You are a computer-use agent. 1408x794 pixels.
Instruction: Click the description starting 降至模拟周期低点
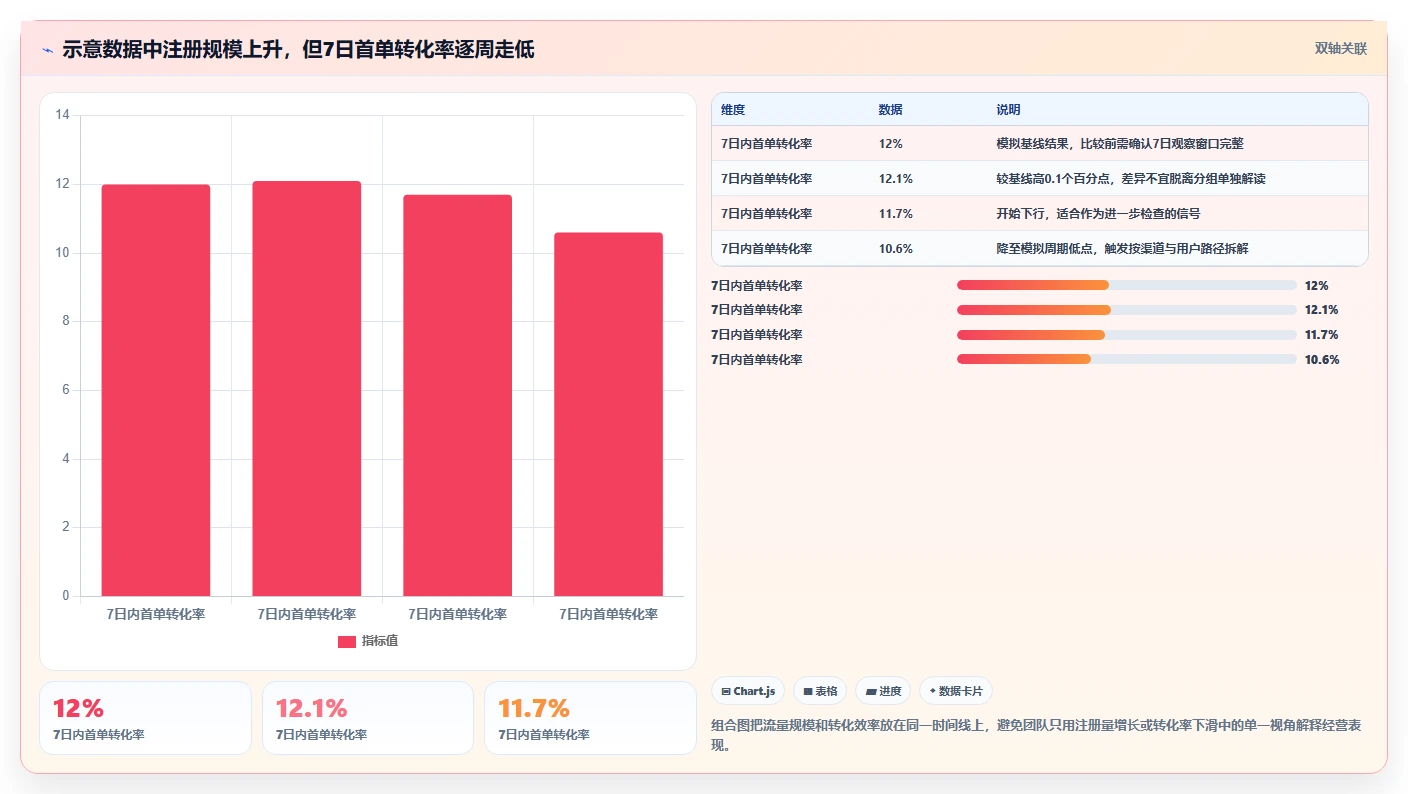[1122, 249]
